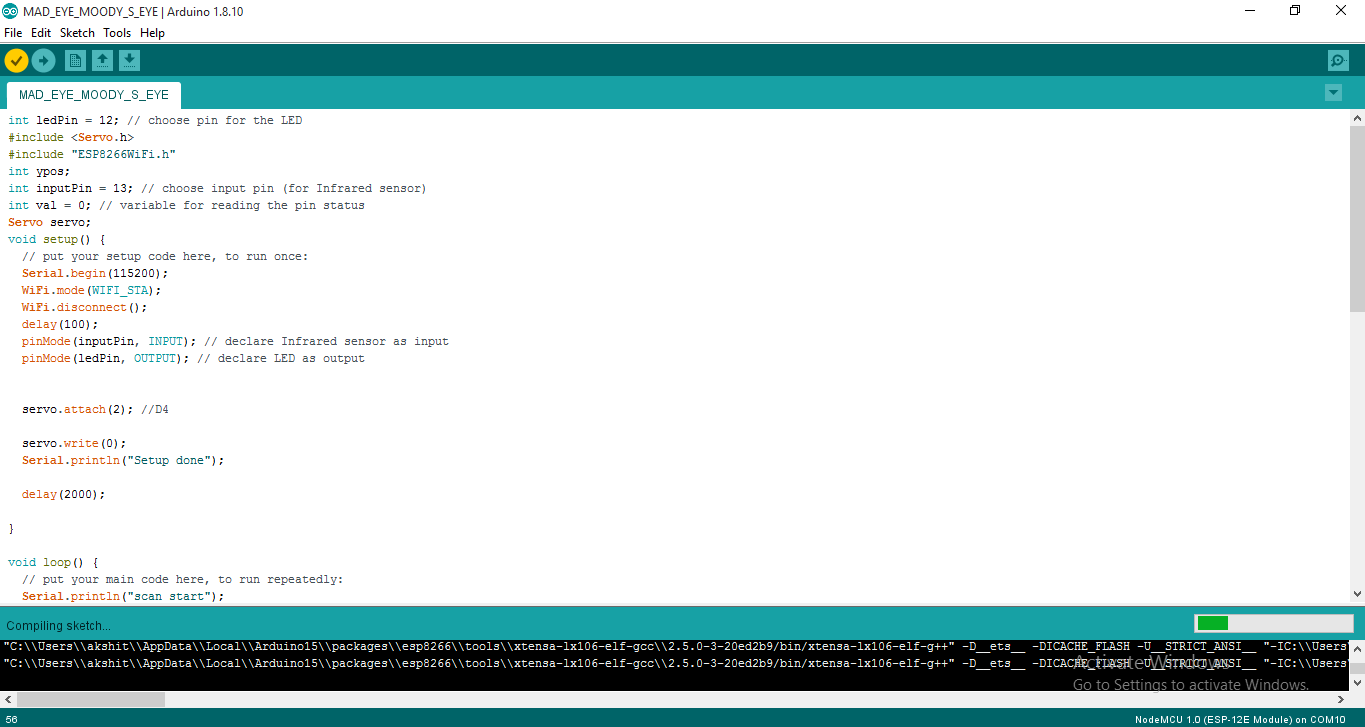1365x727 pixels.
Task: Open the Serial Monitor magnifier icon
Action: click(x=1338, y=61)
